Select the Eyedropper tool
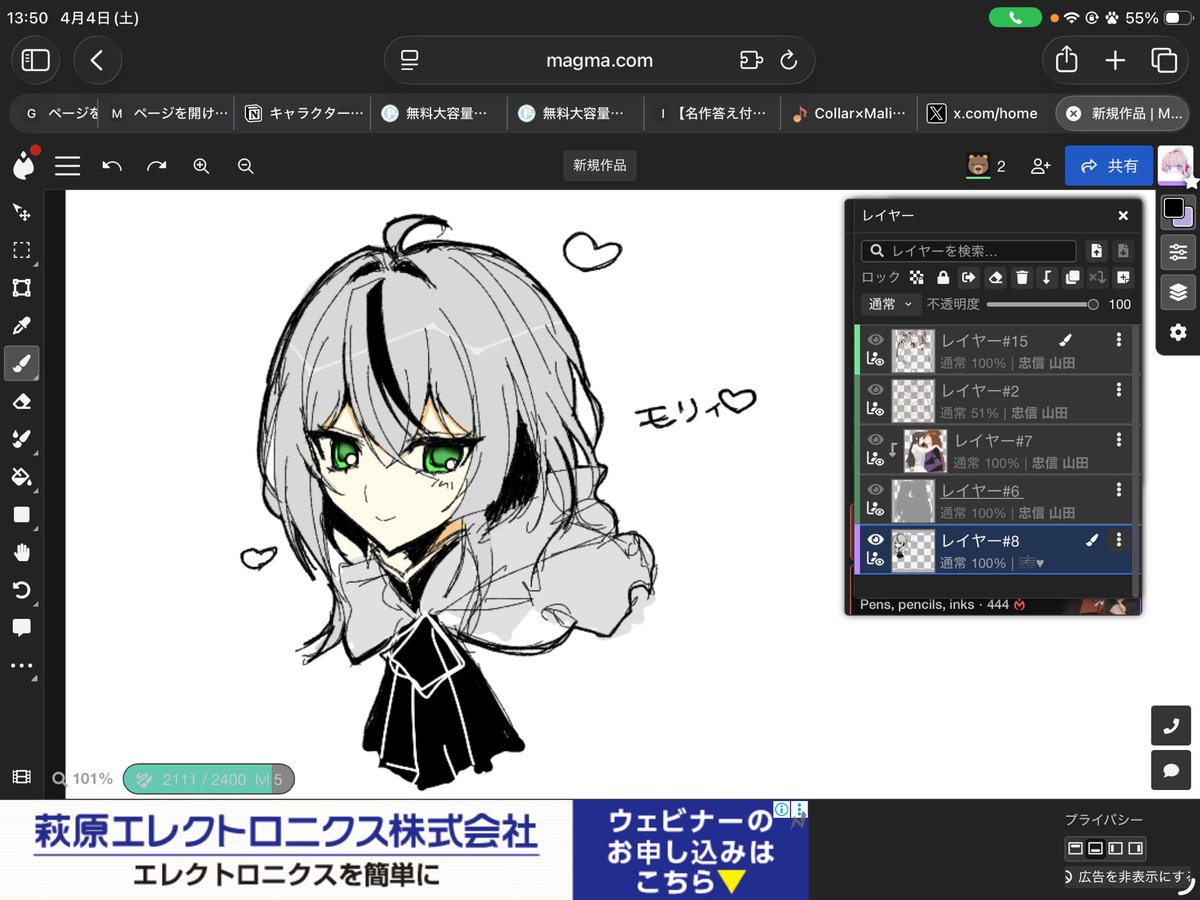1200x900 pixels. tap(22, 325)
